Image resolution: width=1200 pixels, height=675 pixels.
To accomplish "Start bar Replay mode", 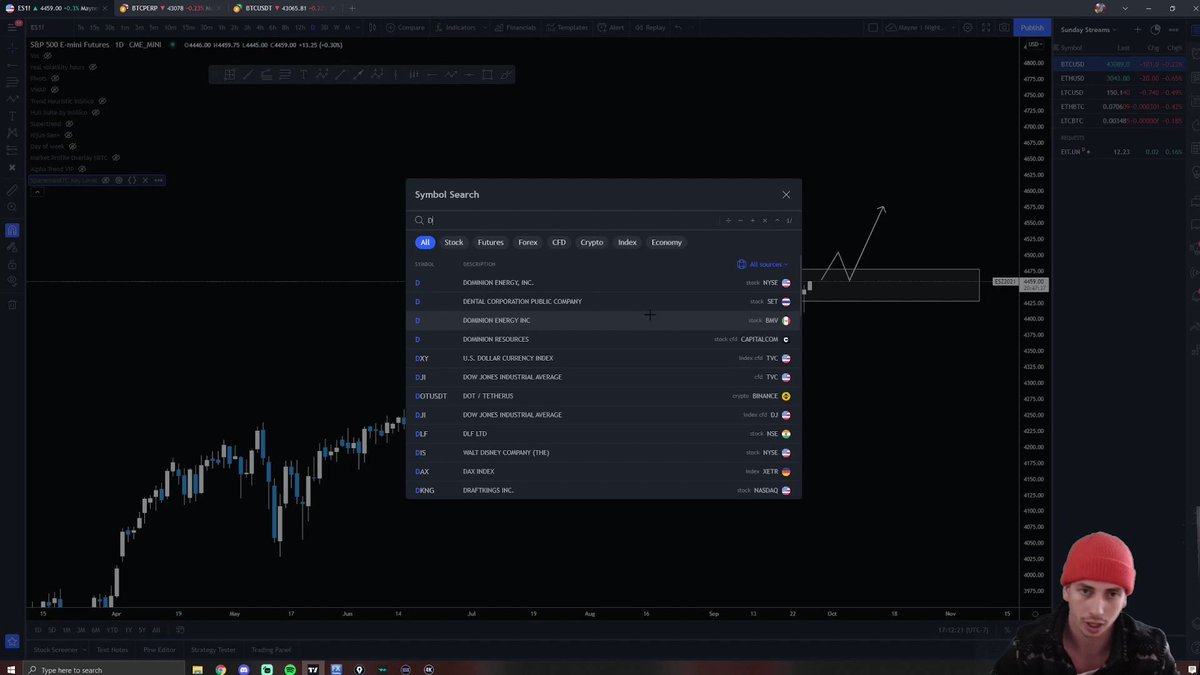I will tap(649, 28).
